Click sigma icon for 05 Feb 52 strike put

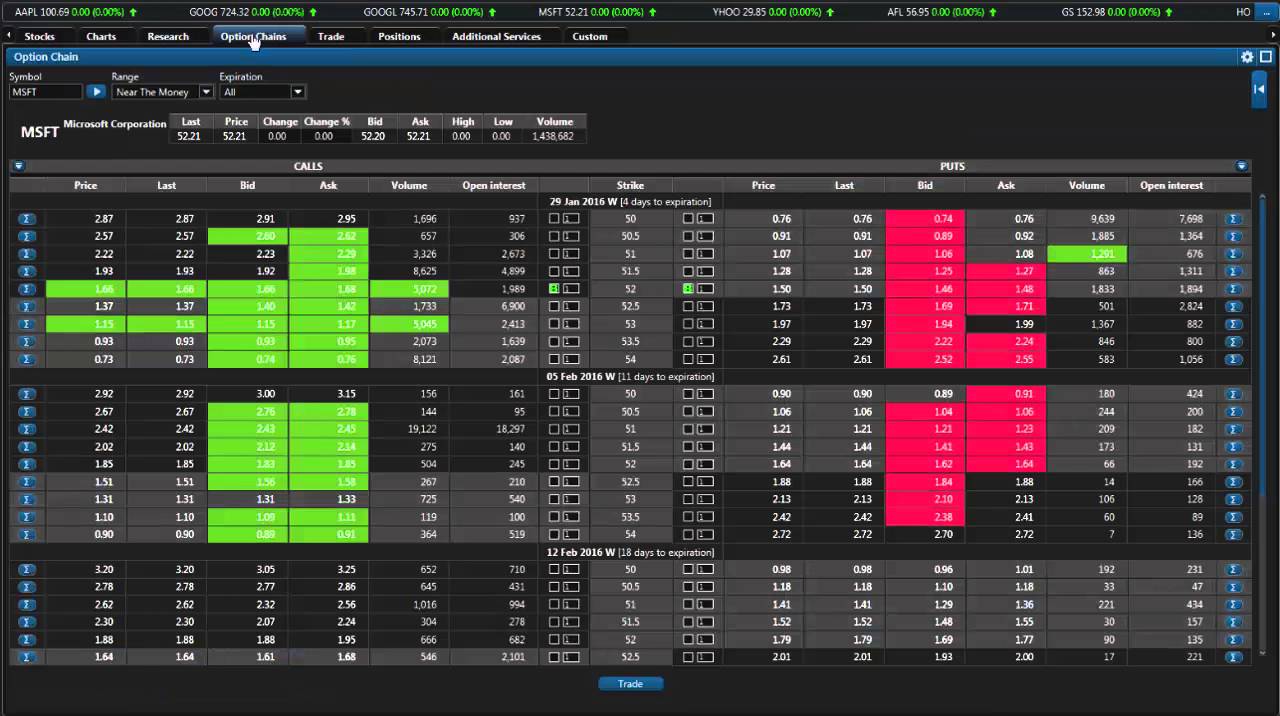tap(1234, 464)
